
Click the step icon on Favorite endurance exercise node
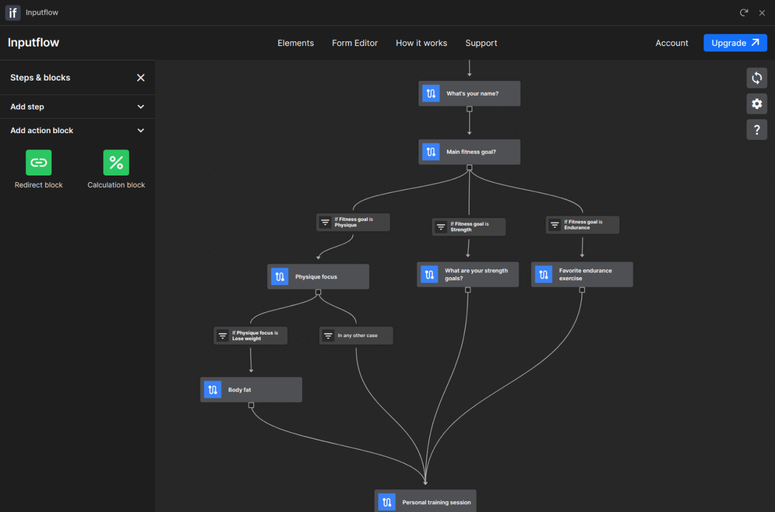(x=544, y=274)
